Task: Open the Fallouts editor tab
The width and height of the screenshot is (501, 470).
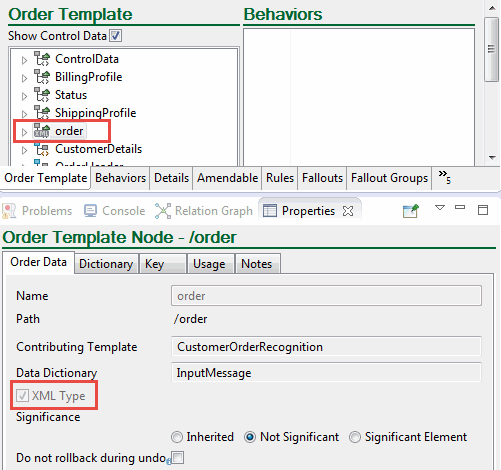Action: pos(322,178)
